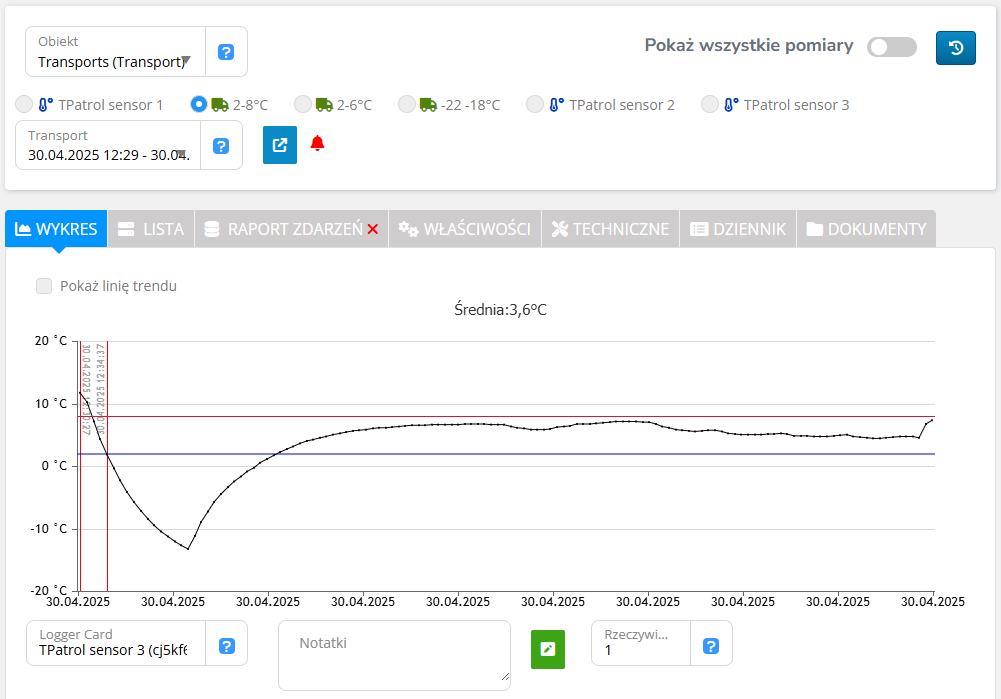Viewport: 1001px width, 699px height.
Task: Go to the DOKUMENTY tab
Action: click(x=866, y=229)
